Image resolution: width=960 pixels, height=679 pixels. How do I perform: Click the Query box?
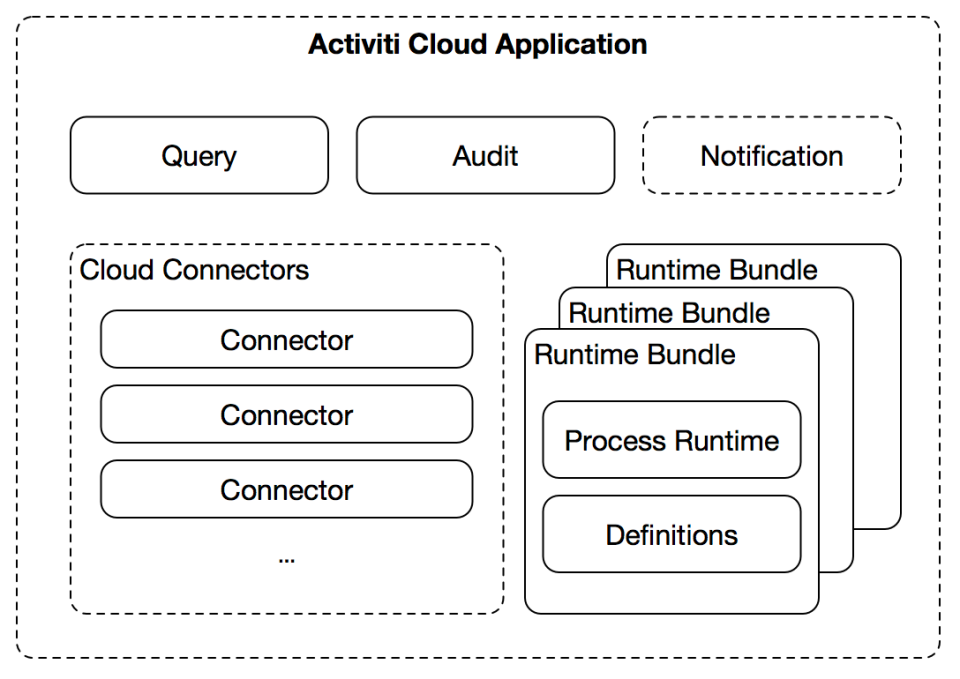pyautogui.click(x=200, y=156)
